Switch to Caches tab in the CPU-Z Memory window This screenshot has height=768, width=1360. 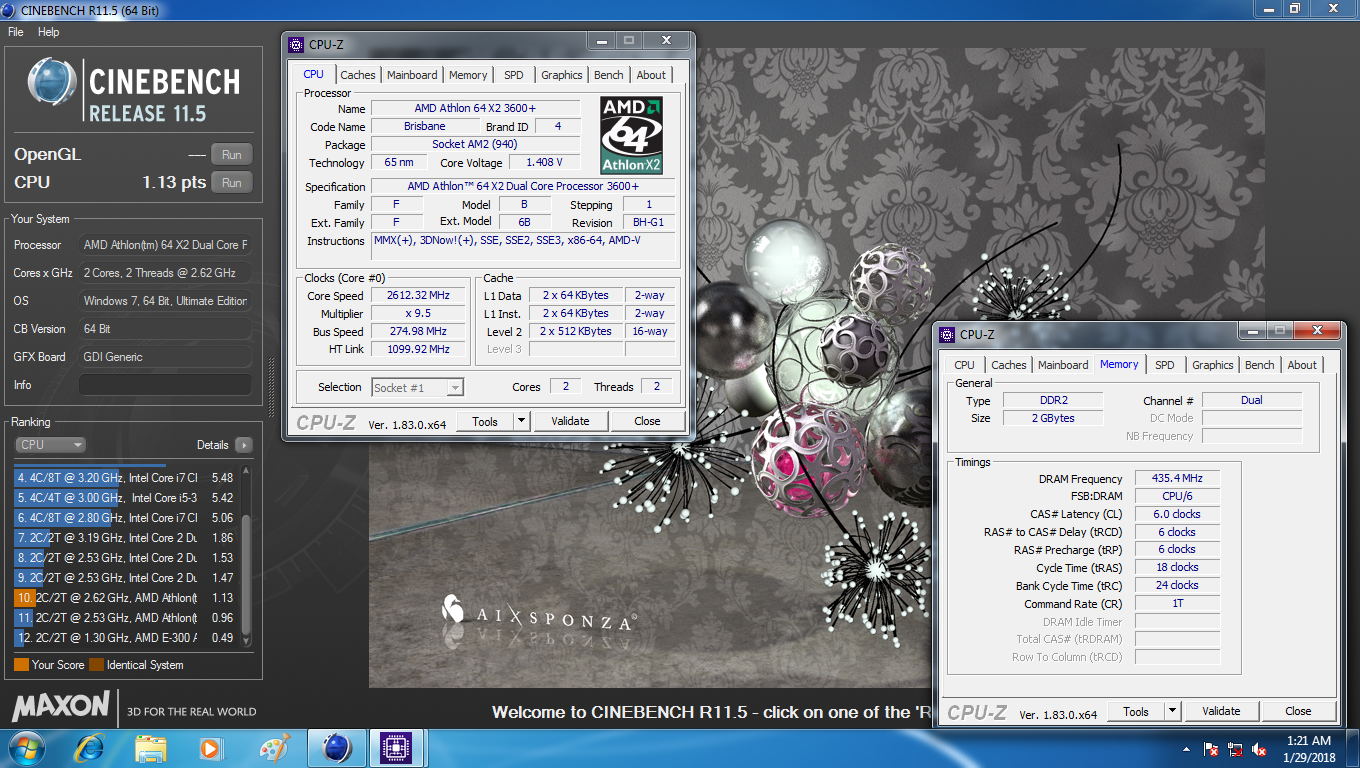1008,365
